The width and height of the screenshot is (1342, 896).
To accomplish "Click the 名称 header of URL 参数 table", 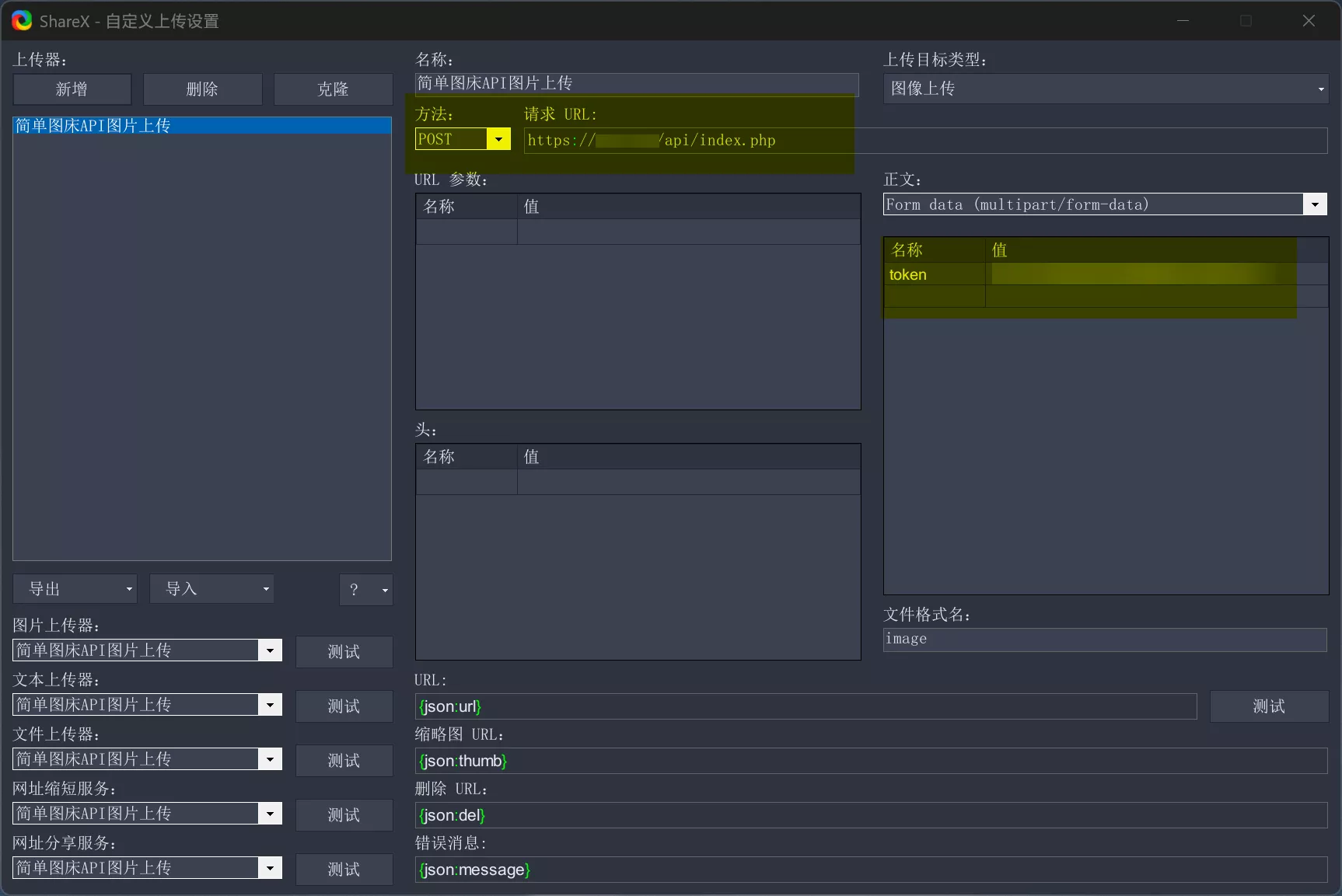I will [467, 207].
